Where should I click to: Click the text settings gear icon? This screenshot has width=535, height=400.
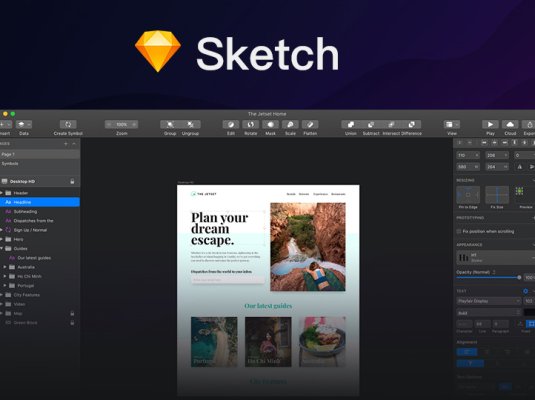coord(525,291)
